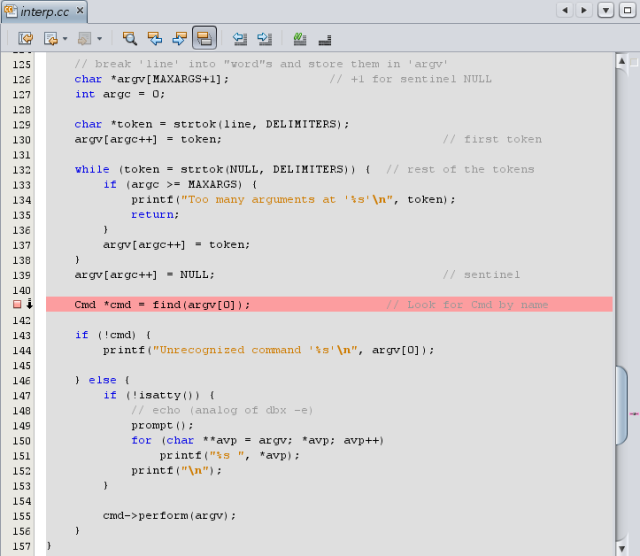Click 'if (!cmd)' statement

[x=105, y=335]
